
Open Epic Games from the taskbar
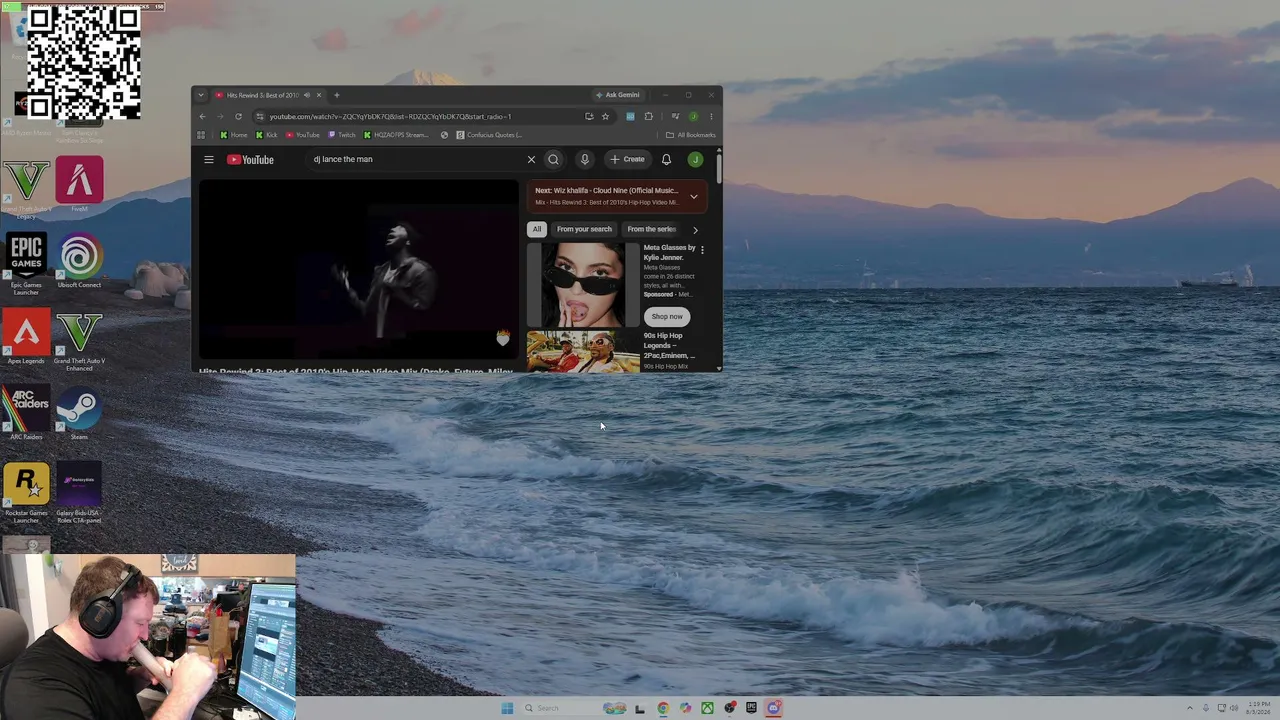[x=751, y=708]
